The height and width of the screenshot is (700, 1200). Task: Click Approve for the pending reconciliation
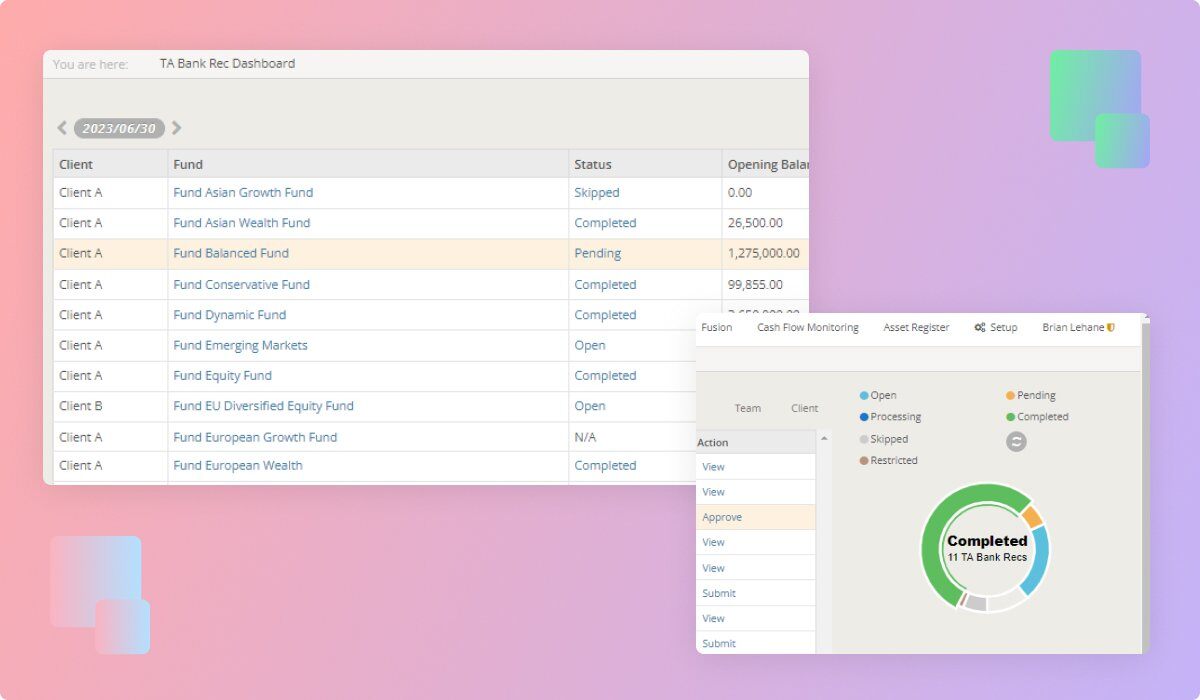[722, 517]
